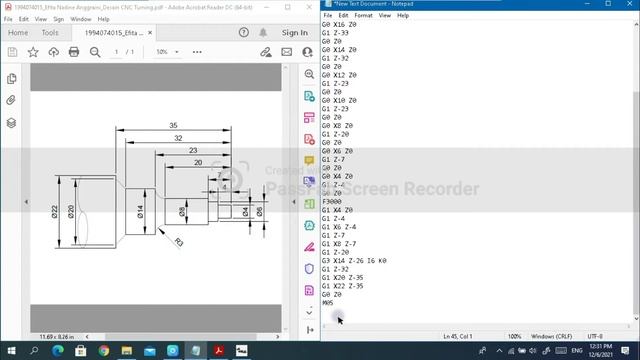Click the 'F3000' line in Notepad

(331, 202)
